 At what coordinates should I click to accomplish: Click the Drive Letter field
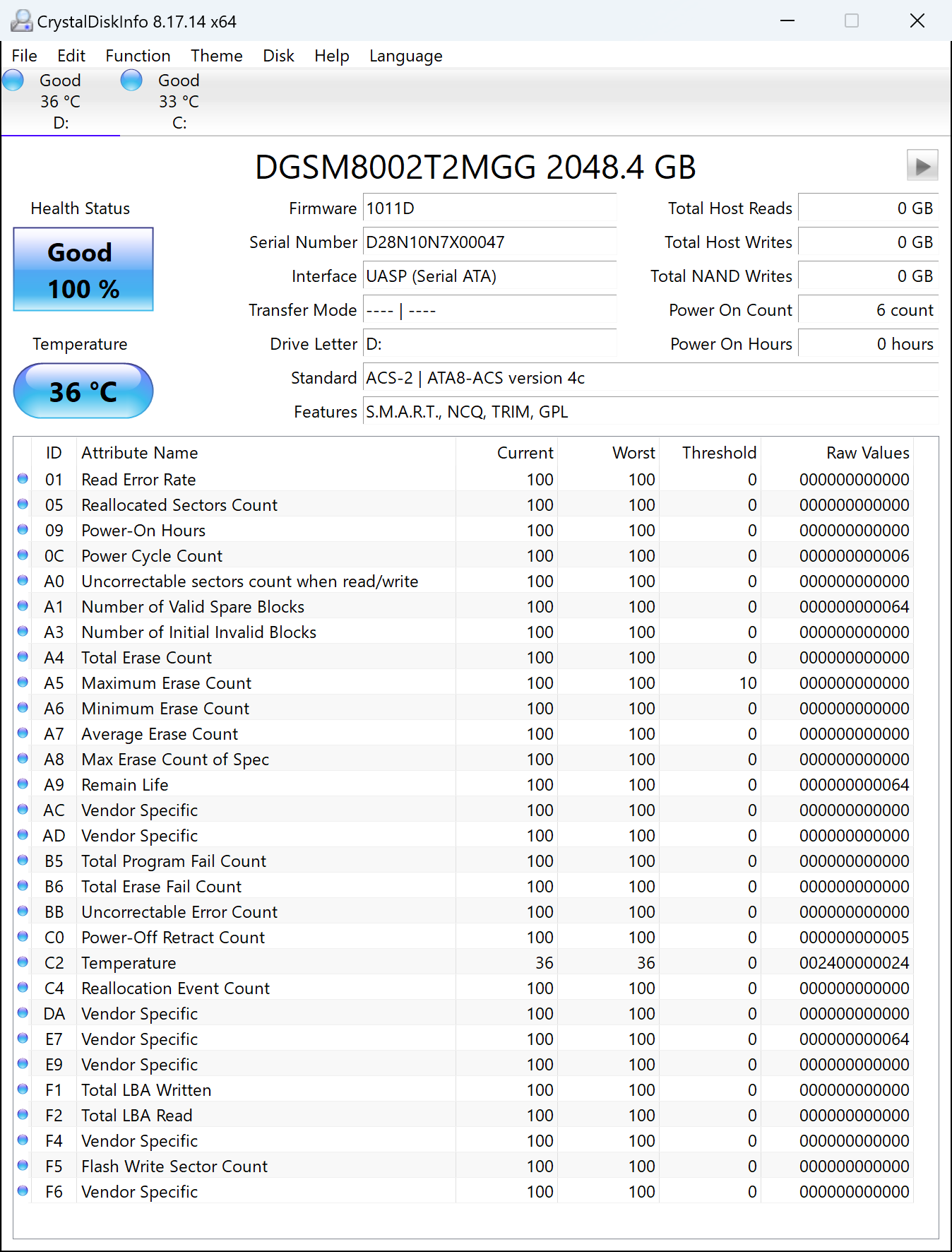pos(489,344)
